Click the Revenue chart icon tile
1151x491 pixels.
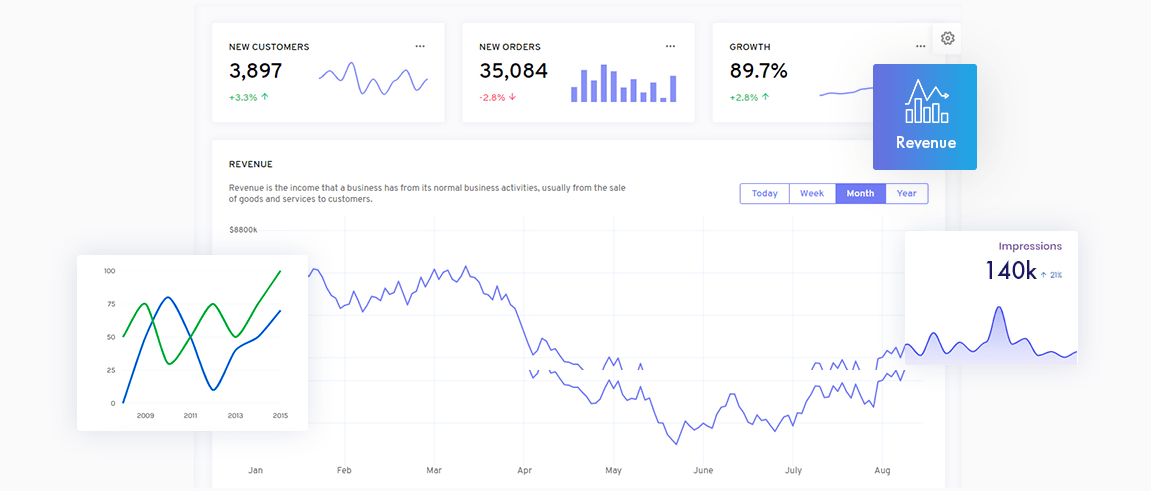click(925, 117)
